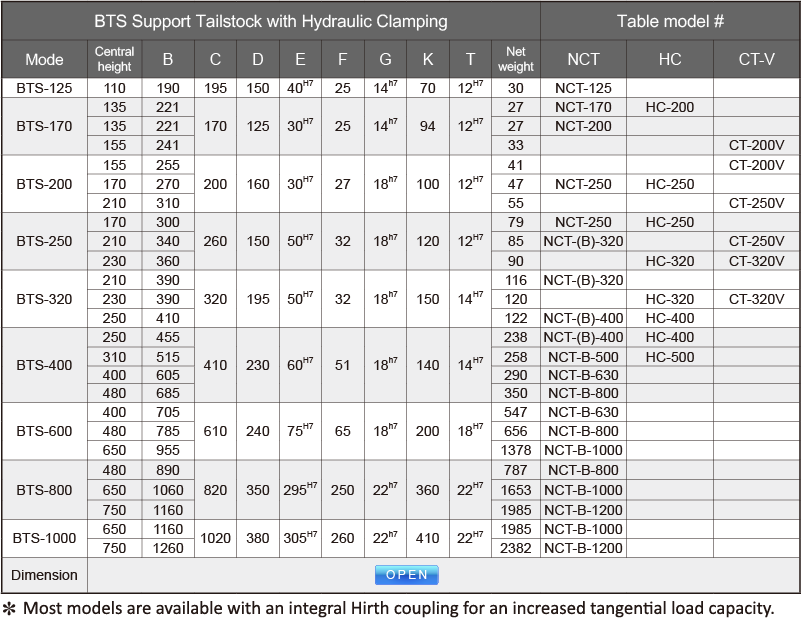The image size is (801, 623).
Task: Select the net weight 2382 cell
Action: (x=515, y=548)
